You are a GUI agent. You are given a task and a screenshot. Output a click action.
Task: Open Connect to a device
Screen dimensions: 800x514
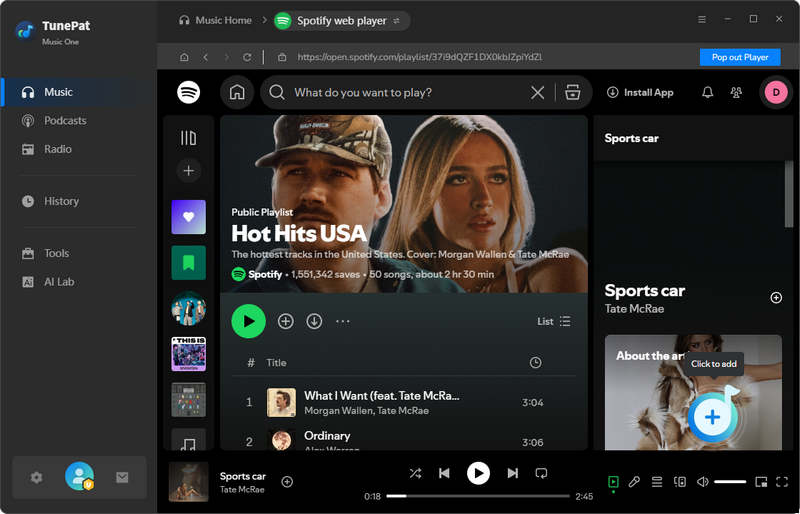[680, 482]
